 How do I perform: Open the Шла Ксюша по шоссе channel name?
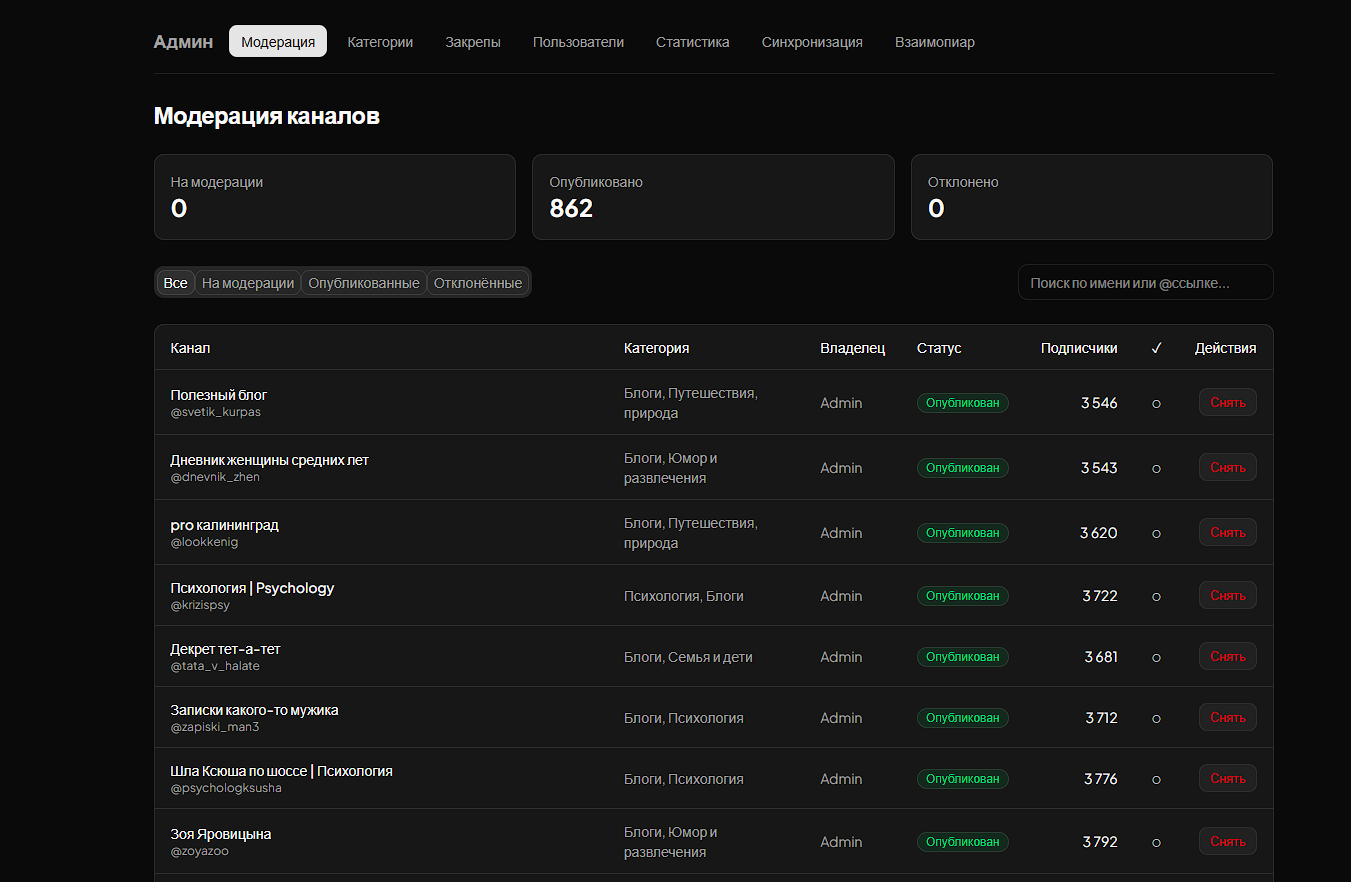coord(281,771)
